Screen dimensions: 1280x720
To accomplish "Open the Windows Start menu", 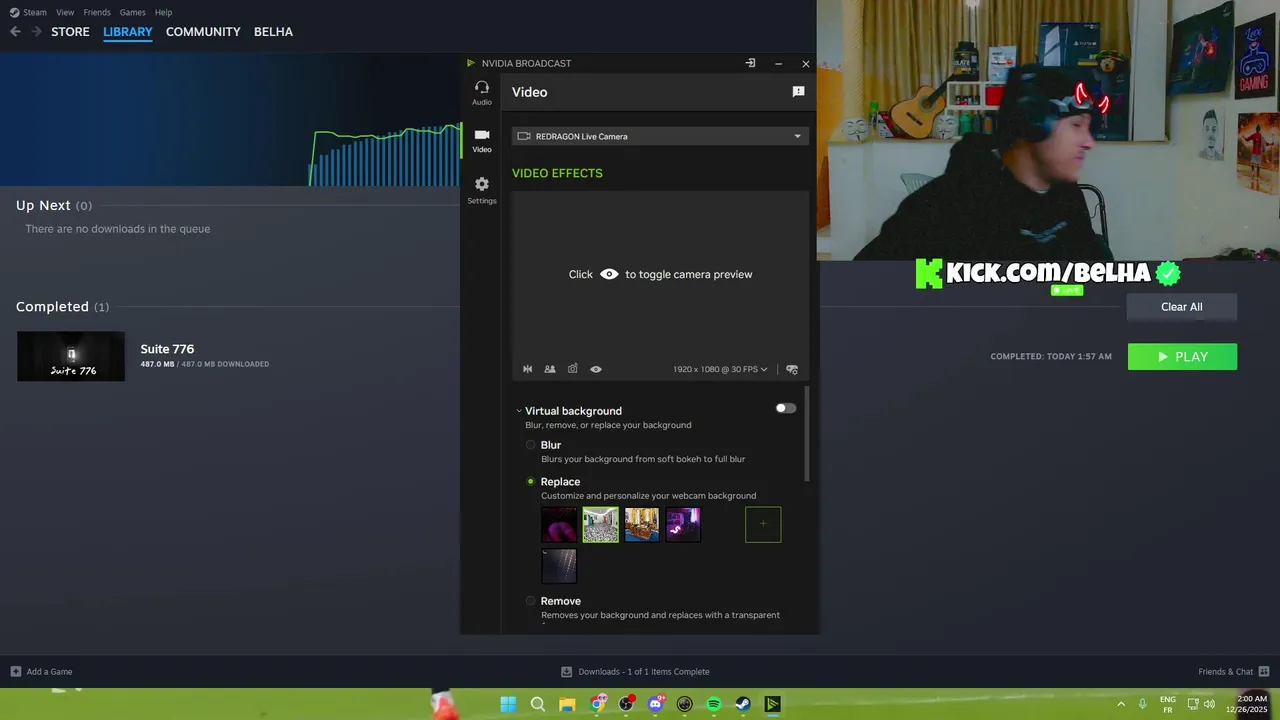I will (508, 704).
